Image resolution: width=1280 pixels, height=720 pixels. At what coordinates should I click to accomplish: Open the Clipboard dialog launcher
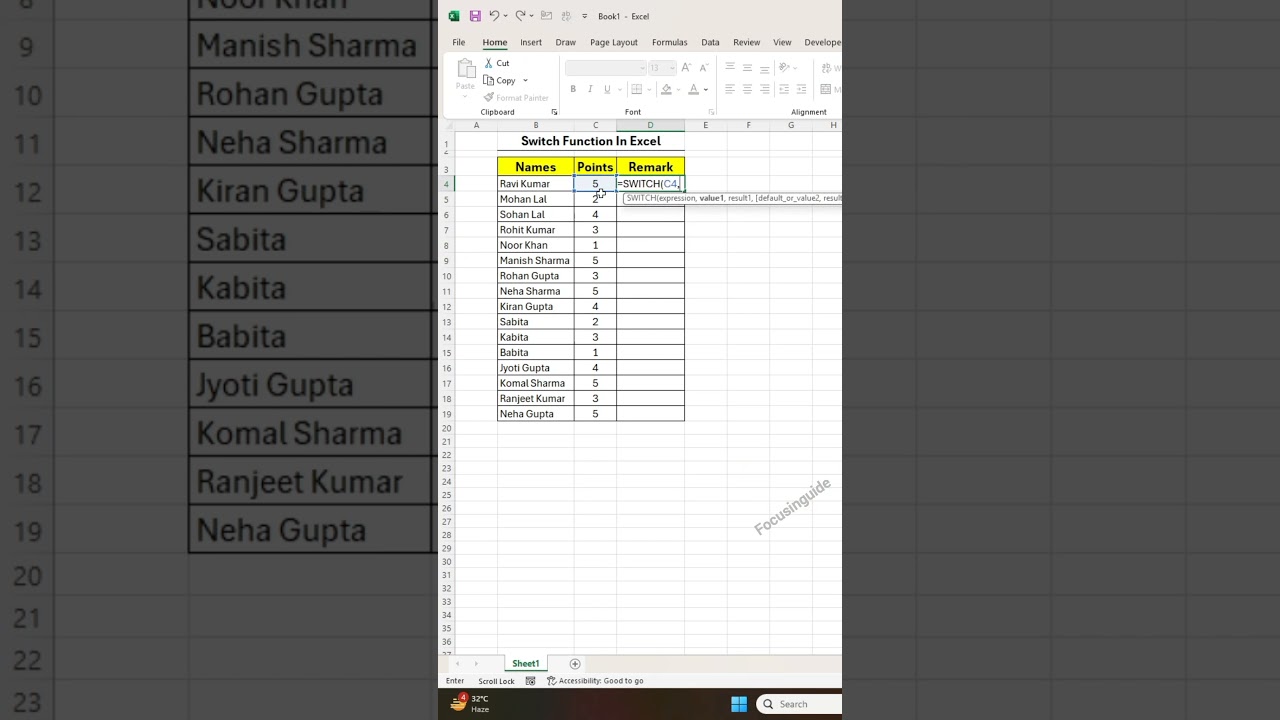coord(554,112)
